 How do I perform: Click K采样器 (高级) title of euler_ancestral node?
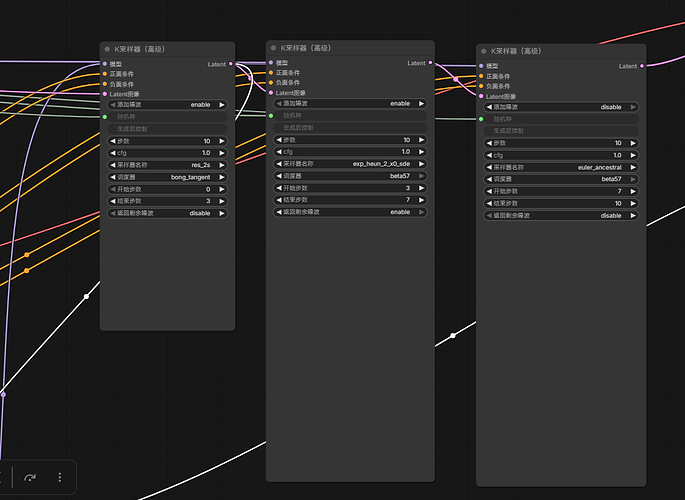coord(516,51)
